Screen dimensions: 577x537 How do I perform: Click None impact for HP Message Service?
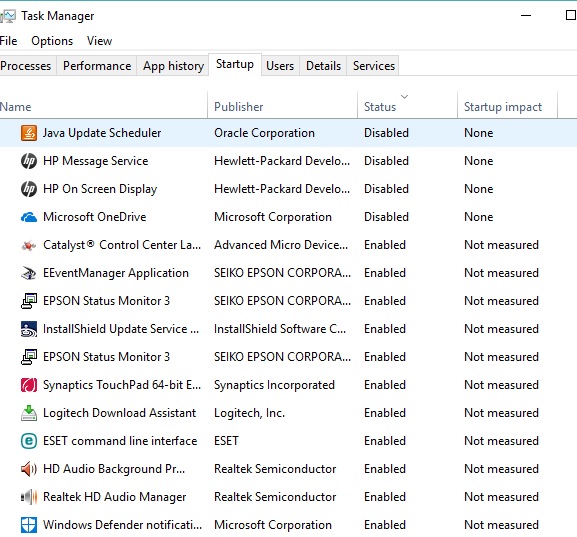point(478,161)
